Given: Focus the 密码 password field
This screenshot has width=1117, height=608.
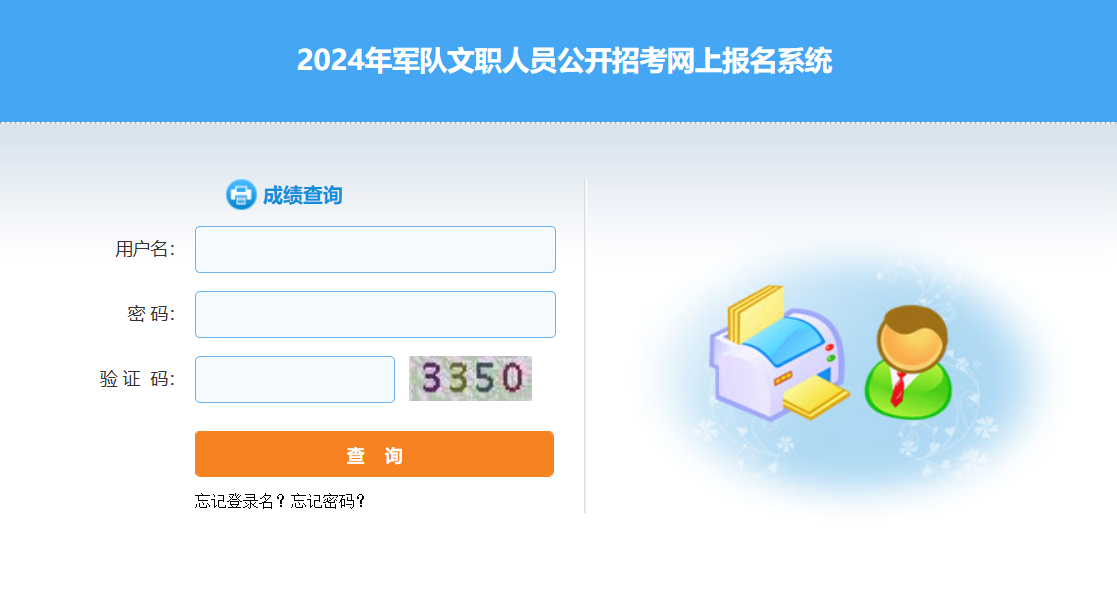Looking at the screenshot, I should point(375,314).
